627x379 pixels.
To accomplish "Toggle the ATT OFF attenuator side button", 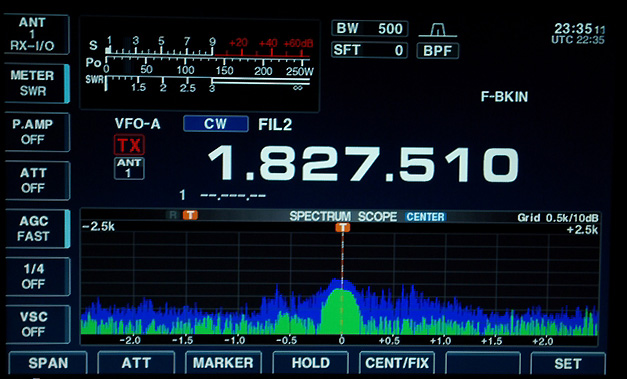I will [37, 180].
